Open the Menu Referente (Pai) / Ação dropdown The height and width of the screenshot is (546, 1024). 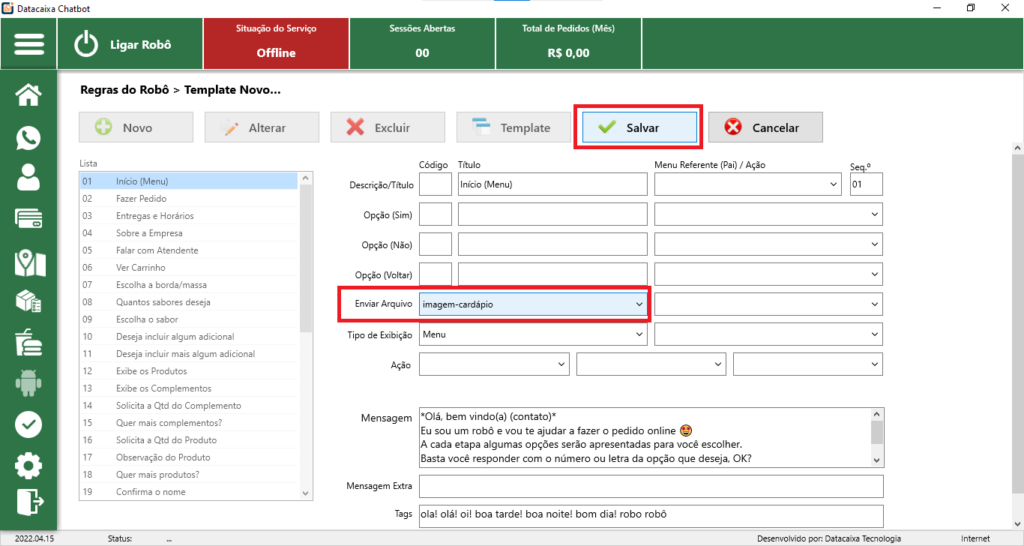833,185
